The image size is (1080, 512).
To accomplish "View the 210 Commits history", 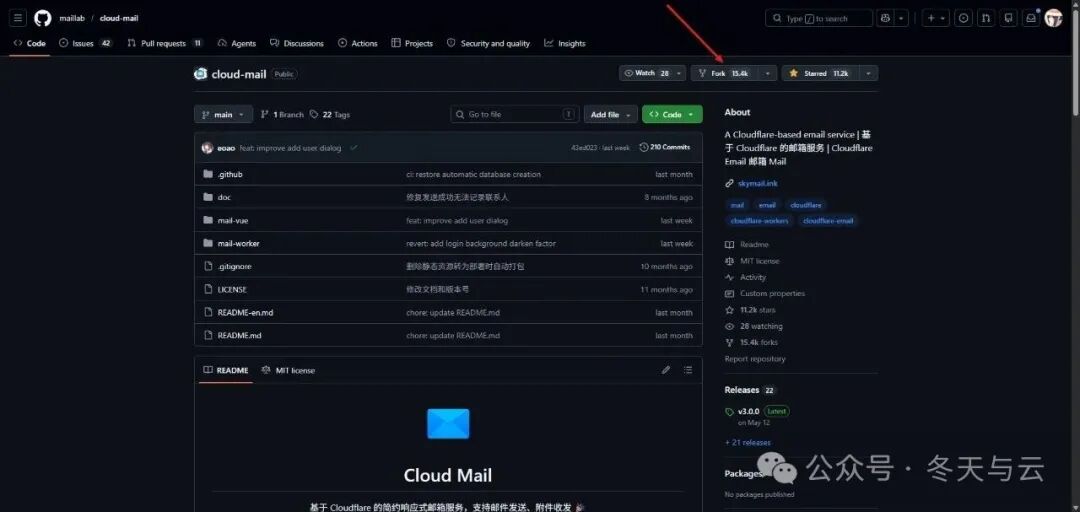I will [665, 147].
